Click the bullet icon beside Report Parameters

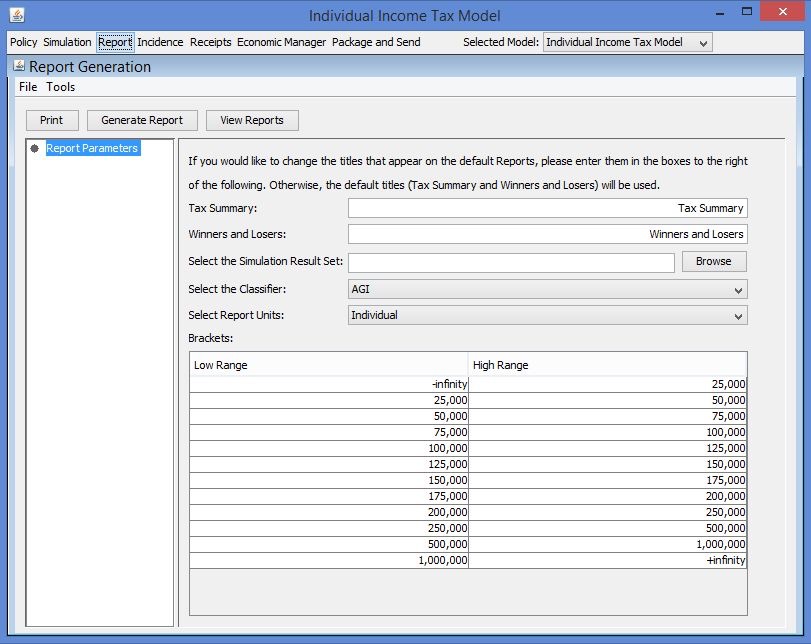pyautogui.click(x=35, y=148)
